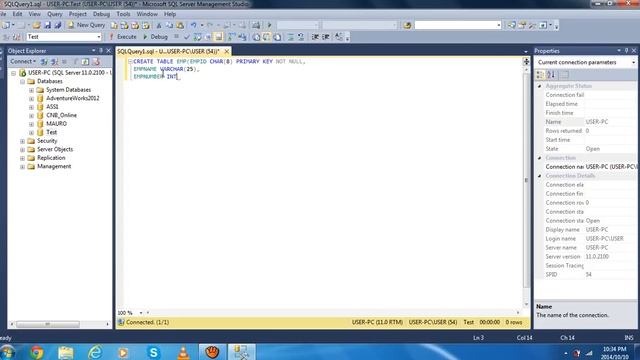The image size is (640, 360).
Task: Click Specify Values for Template Parameters icon
Action: pyautogui.click(x=339, y=37)
